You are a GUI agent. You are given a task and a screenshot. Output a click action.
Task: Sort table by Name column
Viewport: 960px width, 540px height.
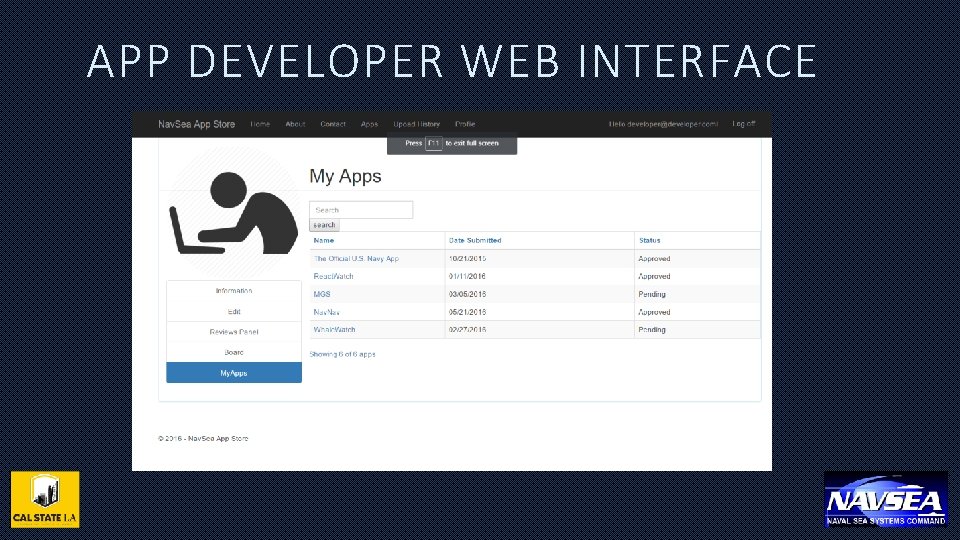click(324, 240)
